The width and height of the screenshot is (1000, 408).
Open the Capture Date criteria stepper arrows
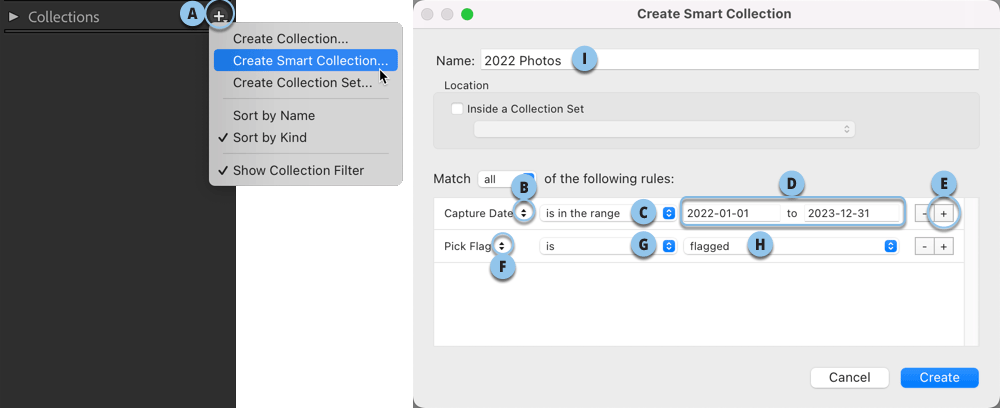[523, 213]
